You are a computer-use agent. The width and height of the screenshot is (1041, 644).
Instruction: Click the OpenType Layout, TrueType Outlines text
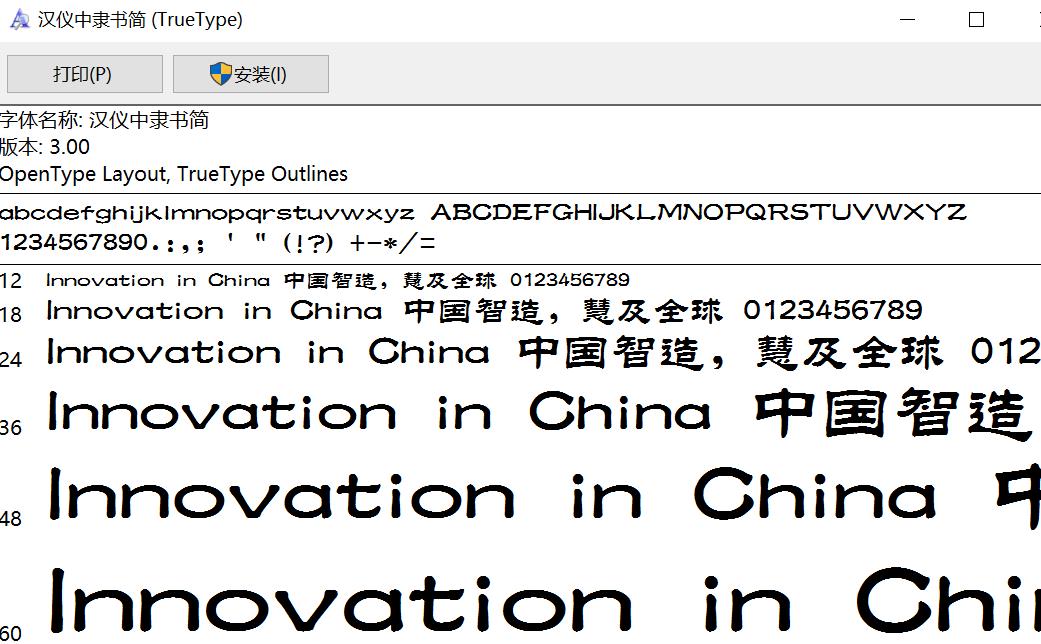[x=174, y=174]
